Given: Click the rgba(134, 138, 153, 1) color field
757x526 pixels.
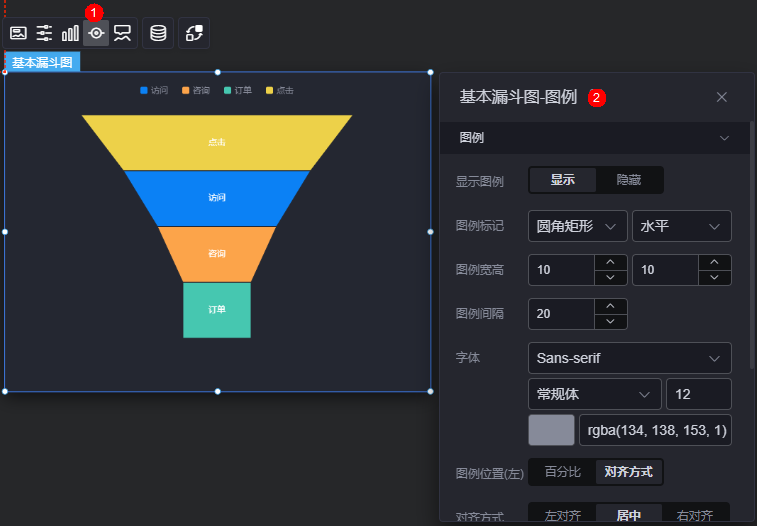Looking at the screenshot, I should pyautogui.click(x=655, y=430).
